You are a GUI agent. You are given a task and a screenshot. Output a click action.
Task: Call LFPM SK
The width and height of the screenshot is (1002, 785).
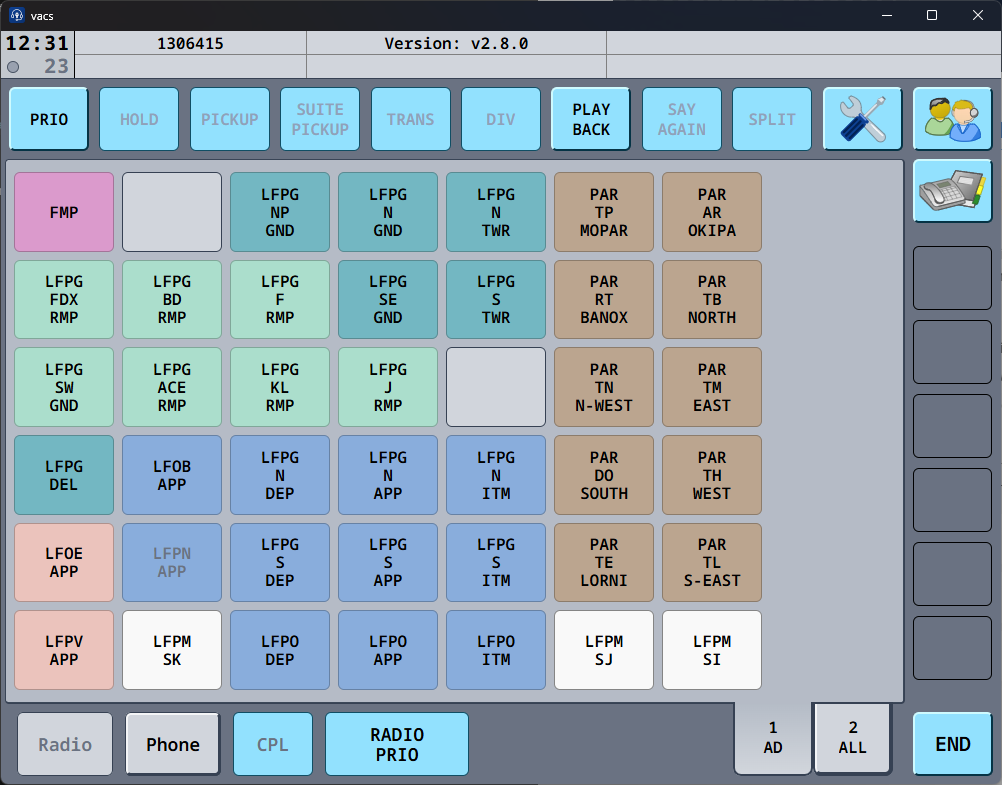click(172, 650)
